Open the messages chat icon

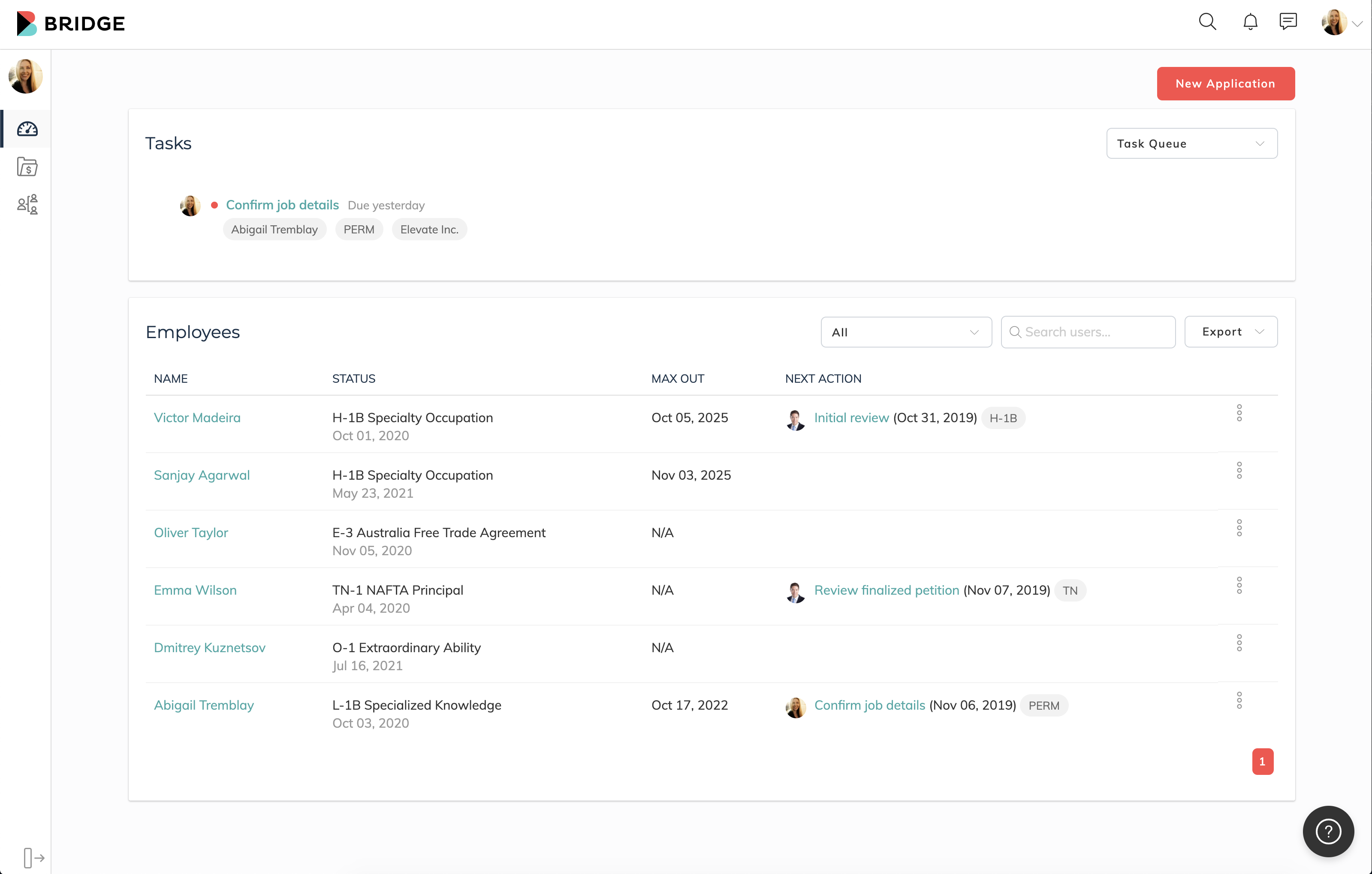[x=1288, y=22]
